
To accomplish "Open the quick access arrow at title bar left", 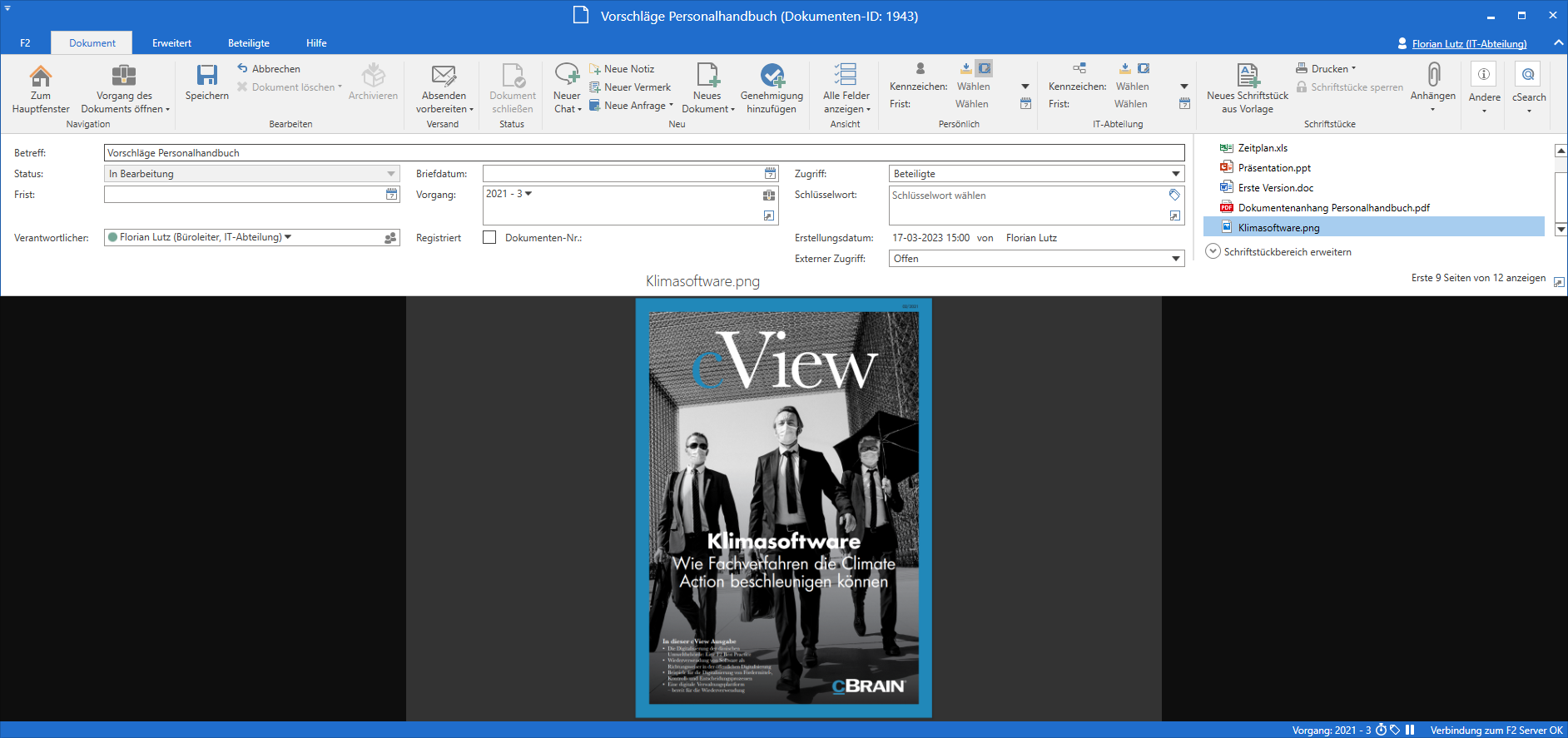I will pos(7,7).
